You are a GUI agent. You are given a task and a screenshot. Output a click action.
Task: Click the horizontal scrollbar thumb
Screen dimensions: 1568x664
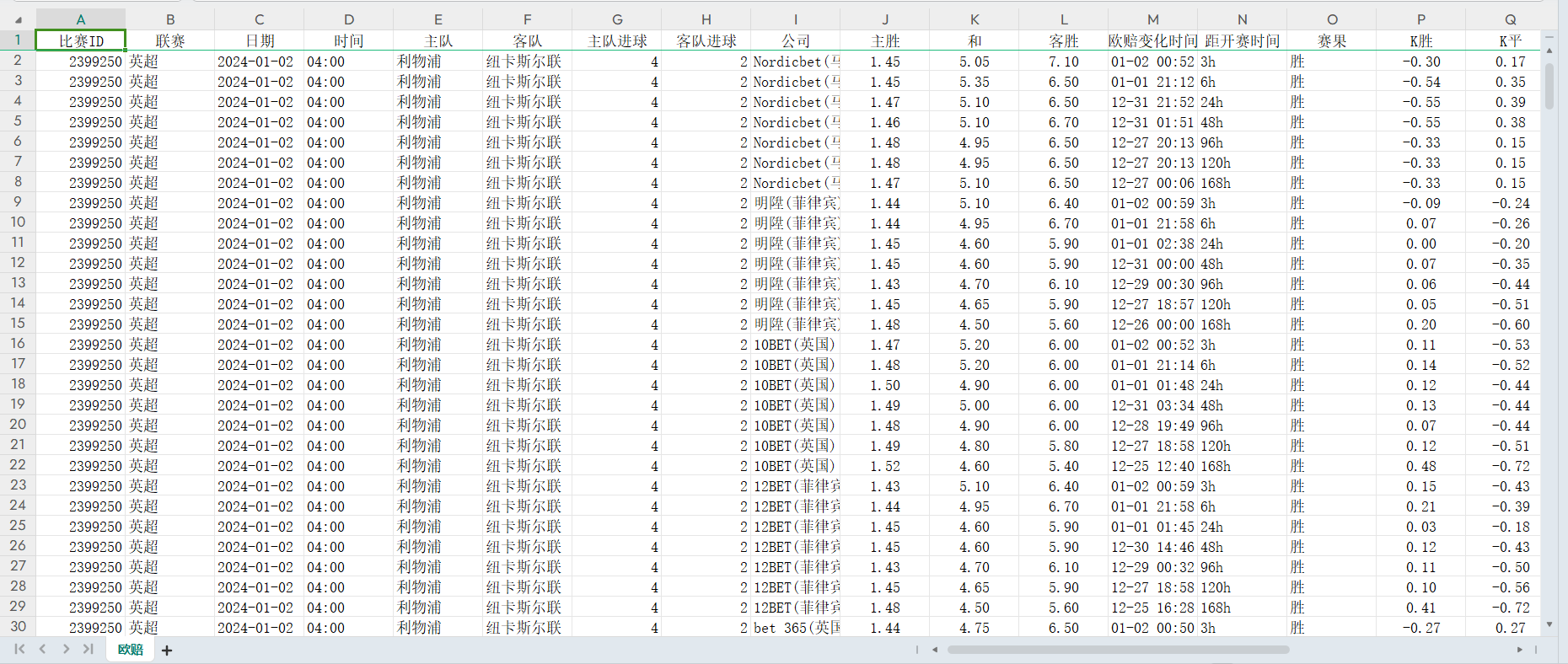click(1118, 650)
